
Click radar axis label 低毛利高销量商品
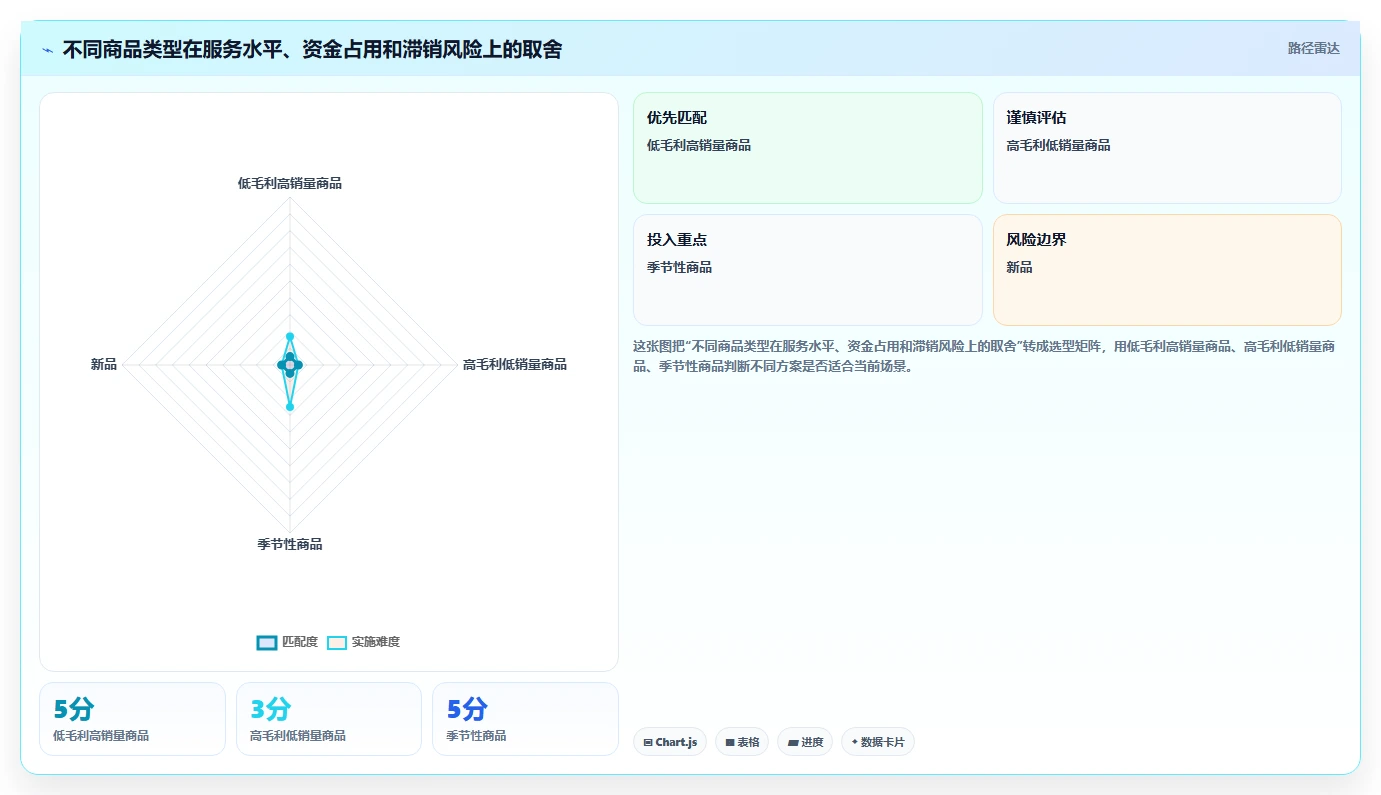pyautogui.click(x=290, y=183)
